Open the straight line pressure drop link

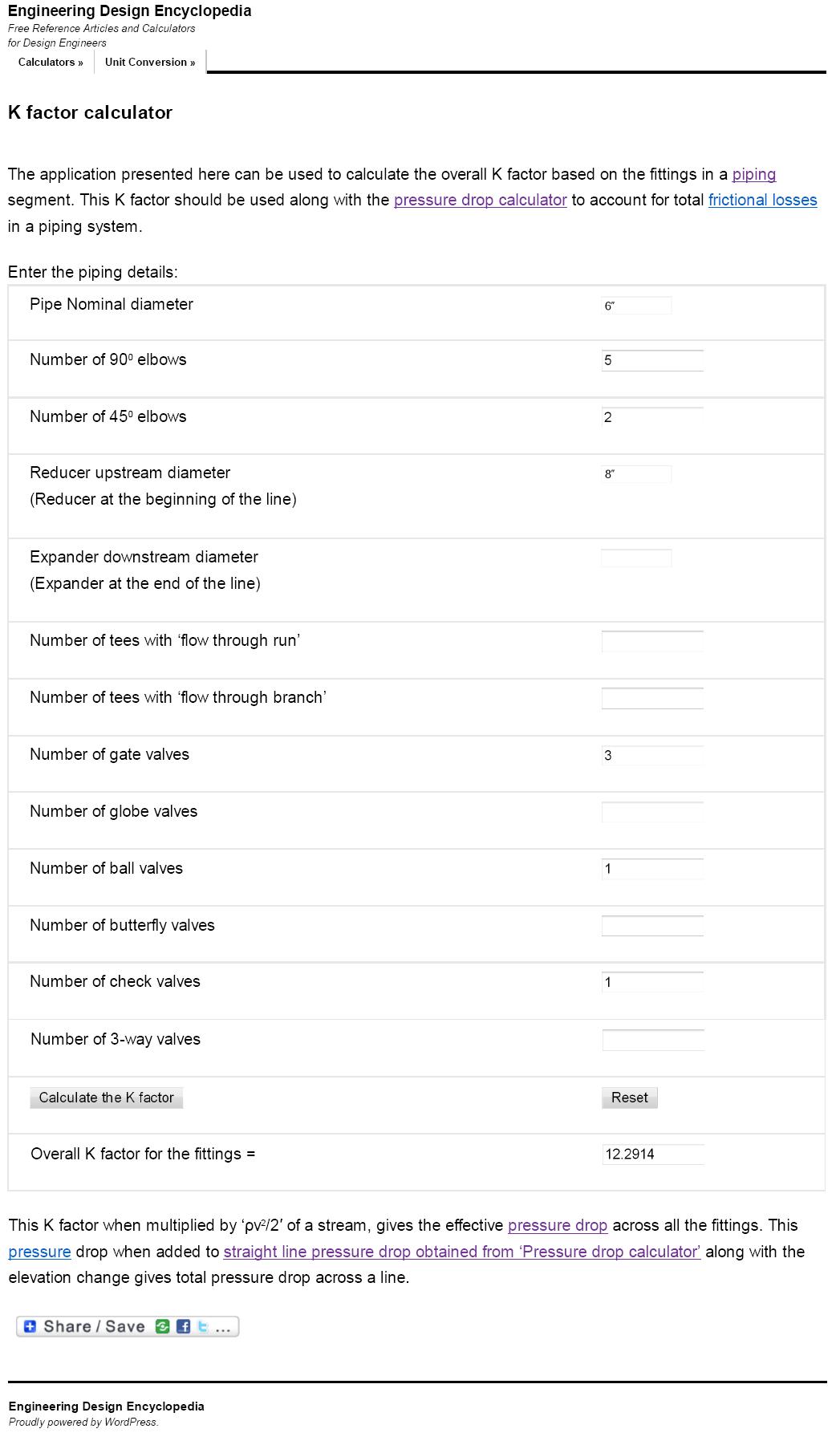point(461,1252)
